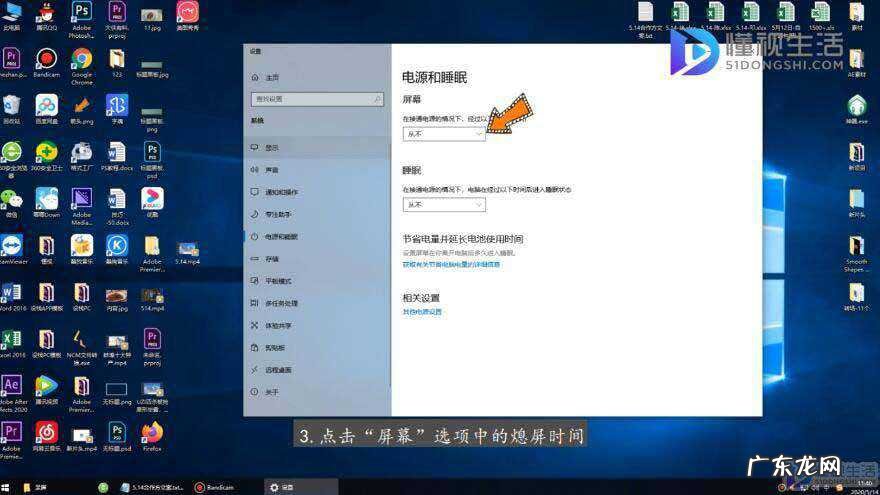Select the Adobe After Effects 2020 icon
The width and height of the screenshot is (880, 495).
point(12,394)
